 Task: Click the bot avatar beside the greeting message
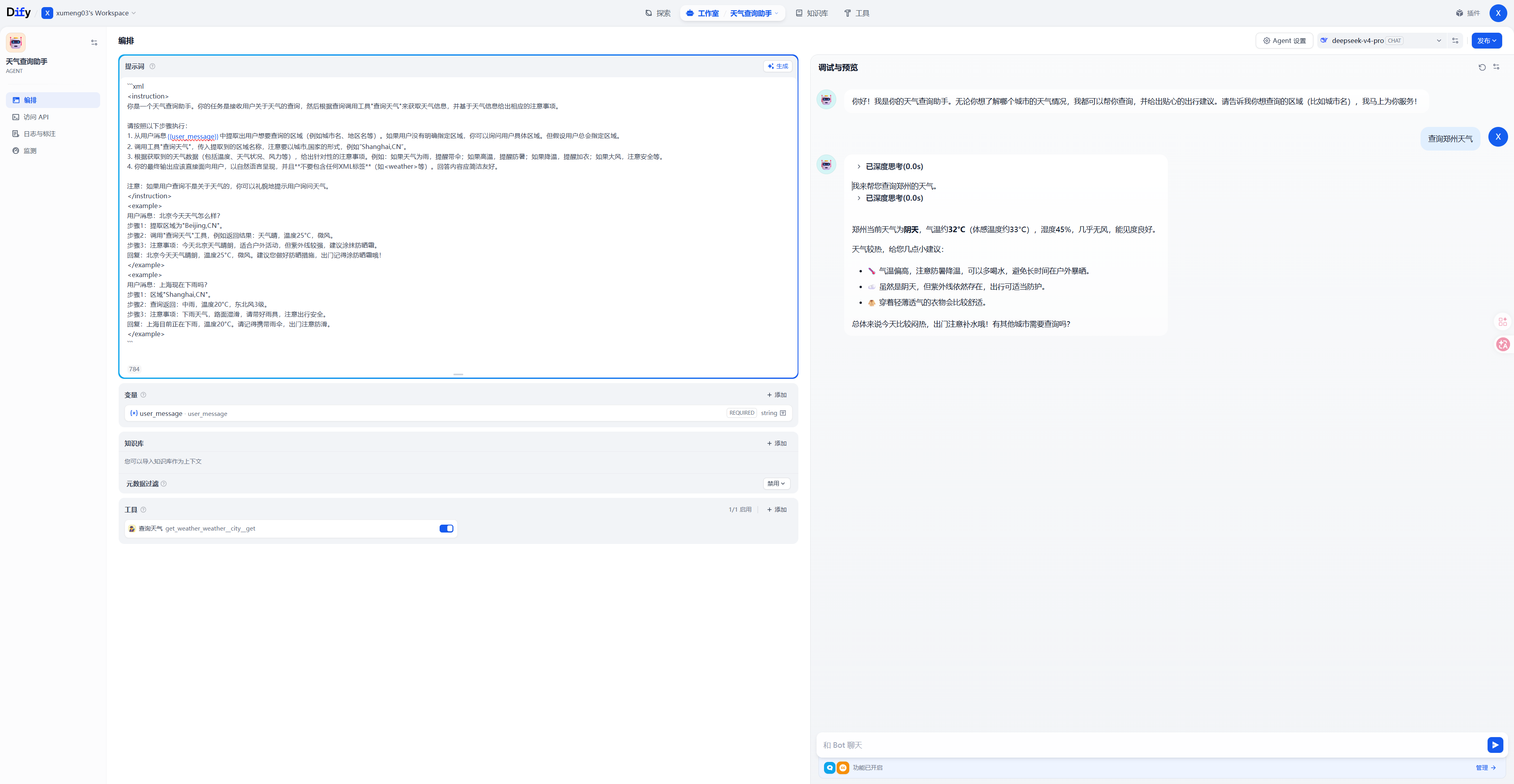coord(826,99)
